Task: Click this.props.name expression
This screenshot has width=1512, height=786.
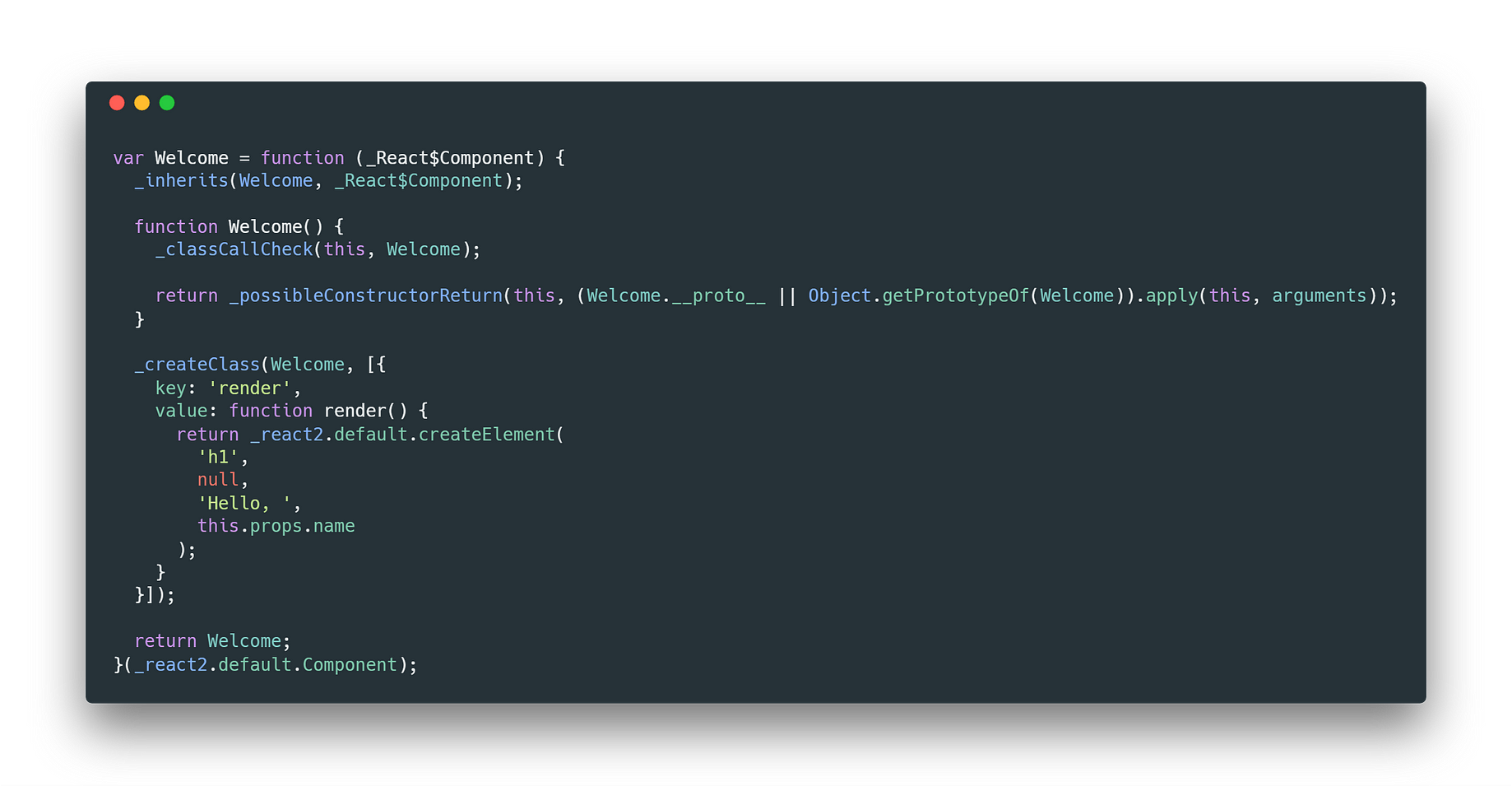Action: 276,526
